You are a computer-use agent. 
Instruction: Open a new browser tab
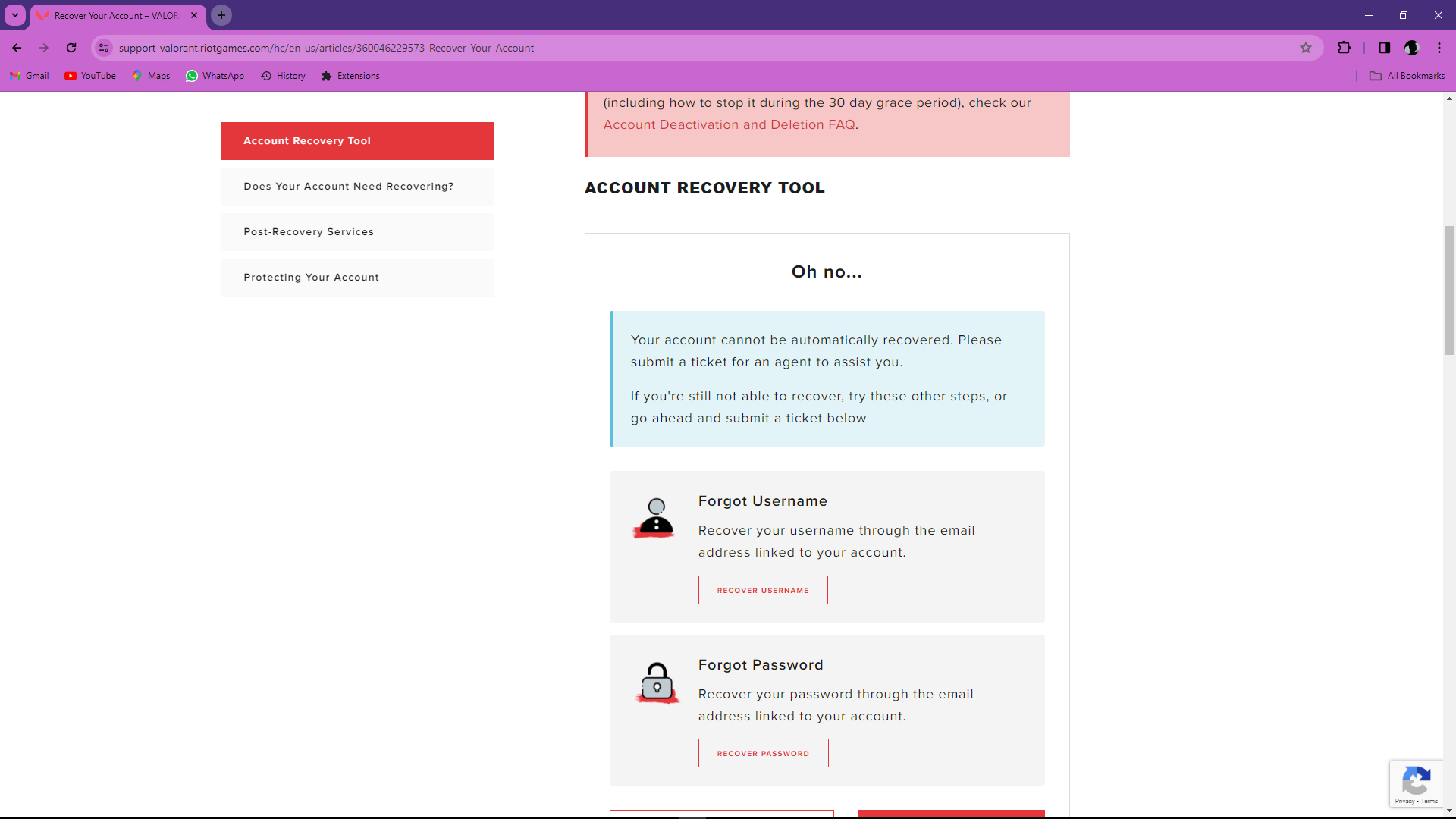pyautogui.click(x=221, y=15)
